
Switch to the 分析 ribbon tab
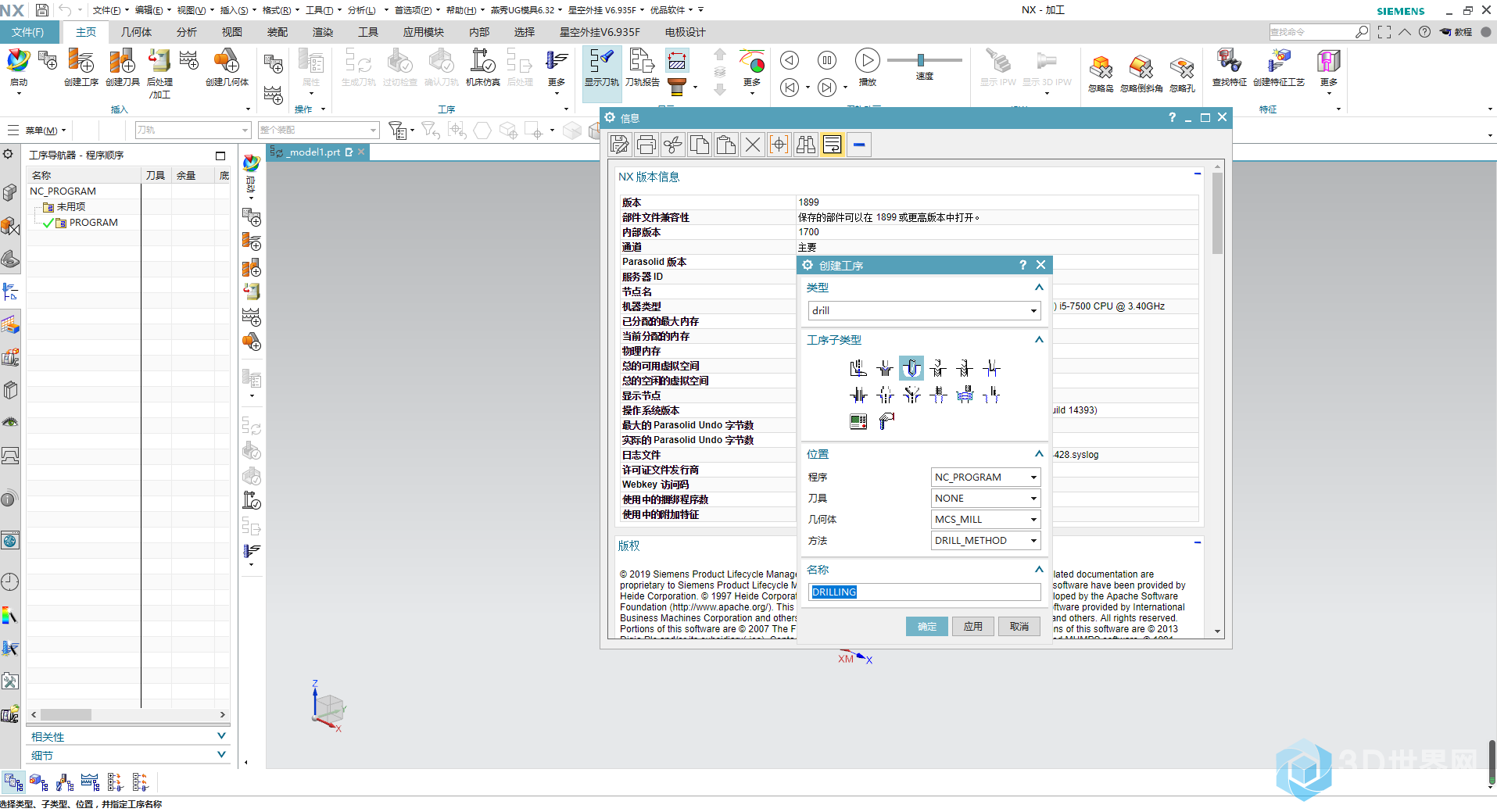coord(187,32)
